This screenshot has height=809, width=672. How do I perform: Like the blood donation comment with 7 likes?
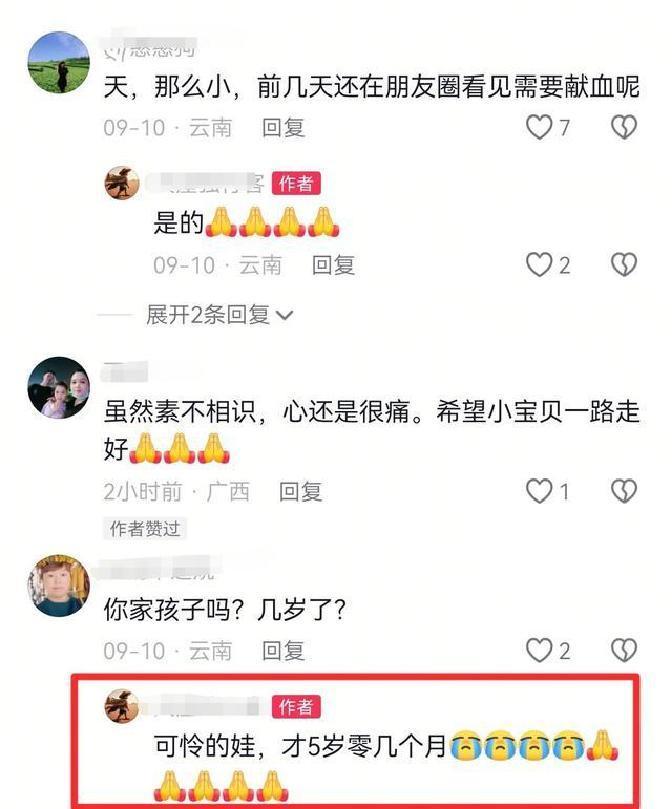coord(539,127)
